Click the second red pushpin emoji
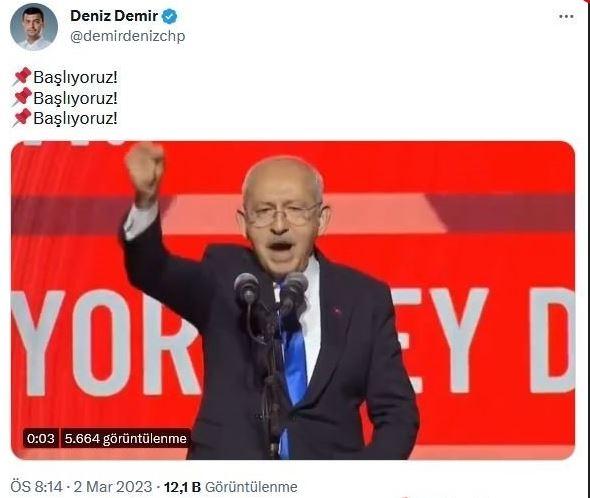The width and height of the screenshot is (590, 498). pos(22,97)
